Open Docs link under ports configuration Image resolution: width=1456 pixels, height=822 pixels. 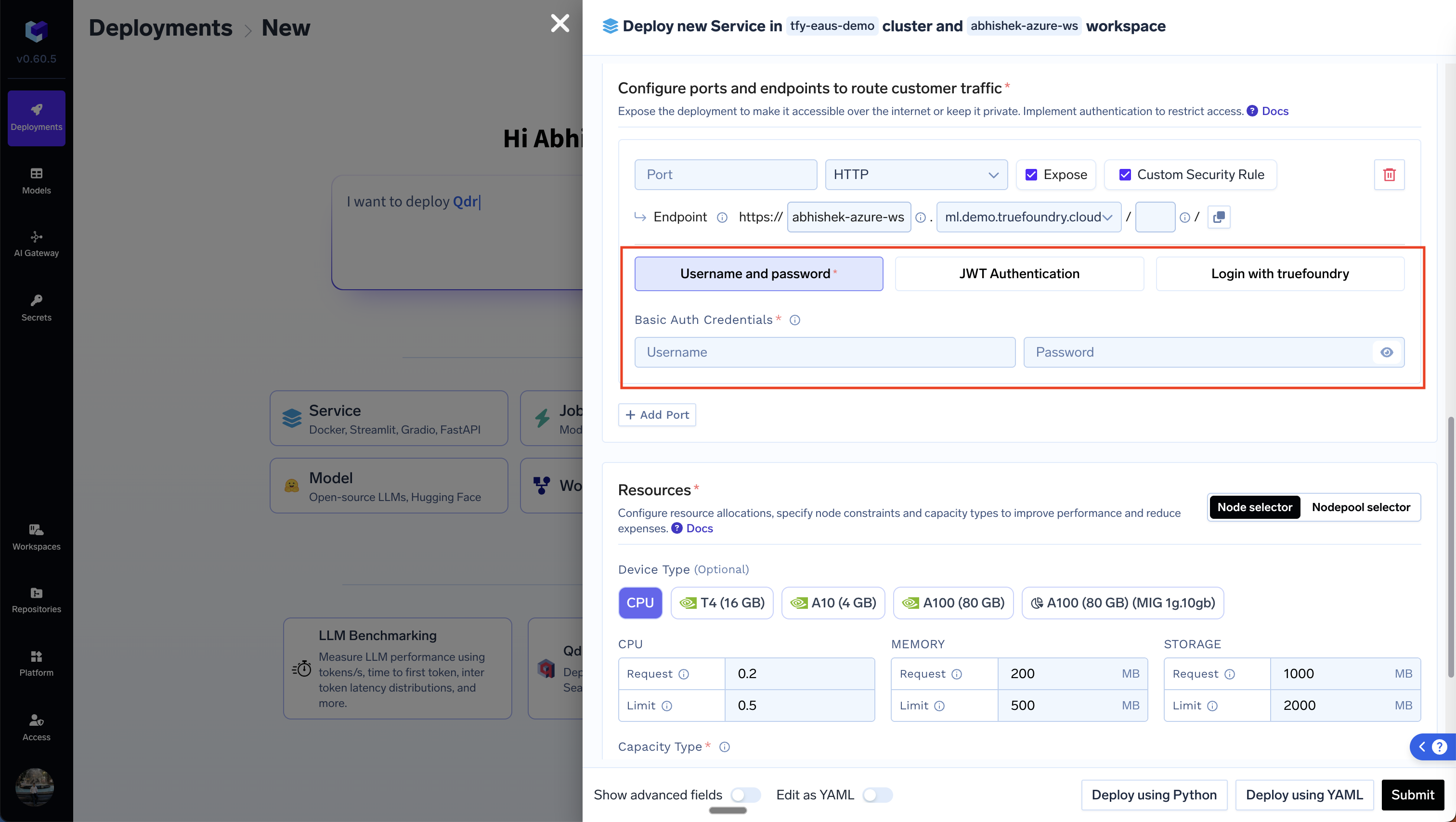click(1275, 111)
